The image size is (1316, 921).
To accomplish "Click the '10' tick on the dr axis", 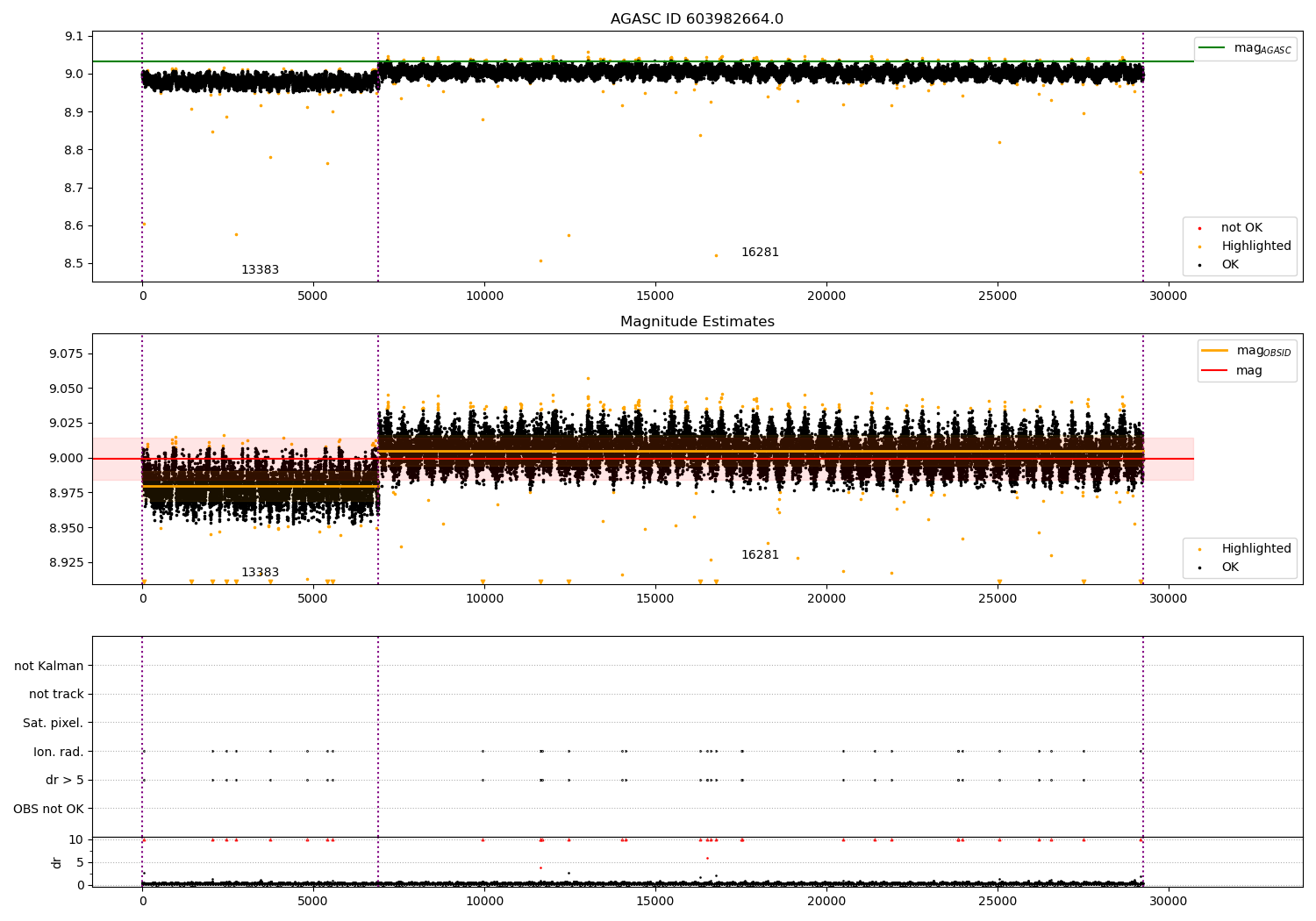I will (x=76, y=839).
